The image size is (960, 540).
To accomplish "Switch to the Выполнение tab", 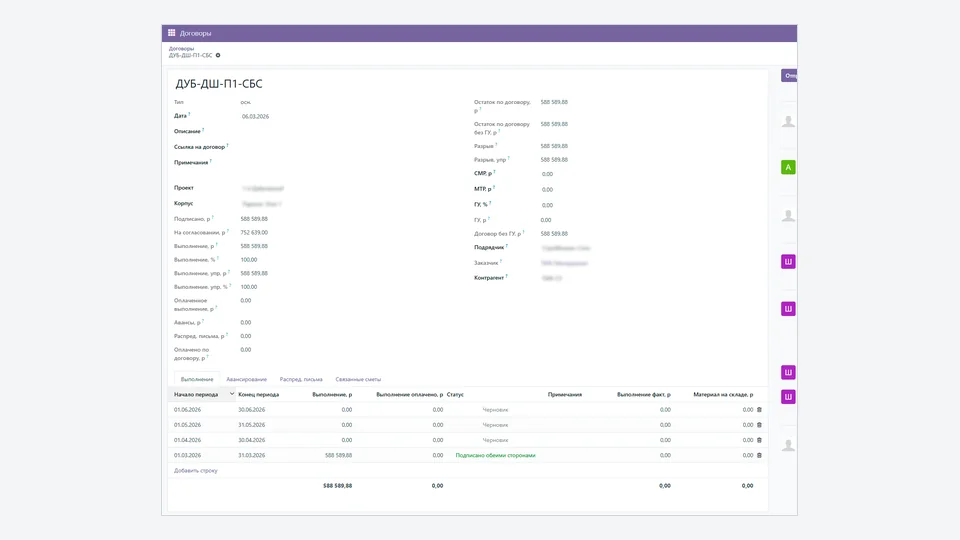I will (x=197, y=379).
